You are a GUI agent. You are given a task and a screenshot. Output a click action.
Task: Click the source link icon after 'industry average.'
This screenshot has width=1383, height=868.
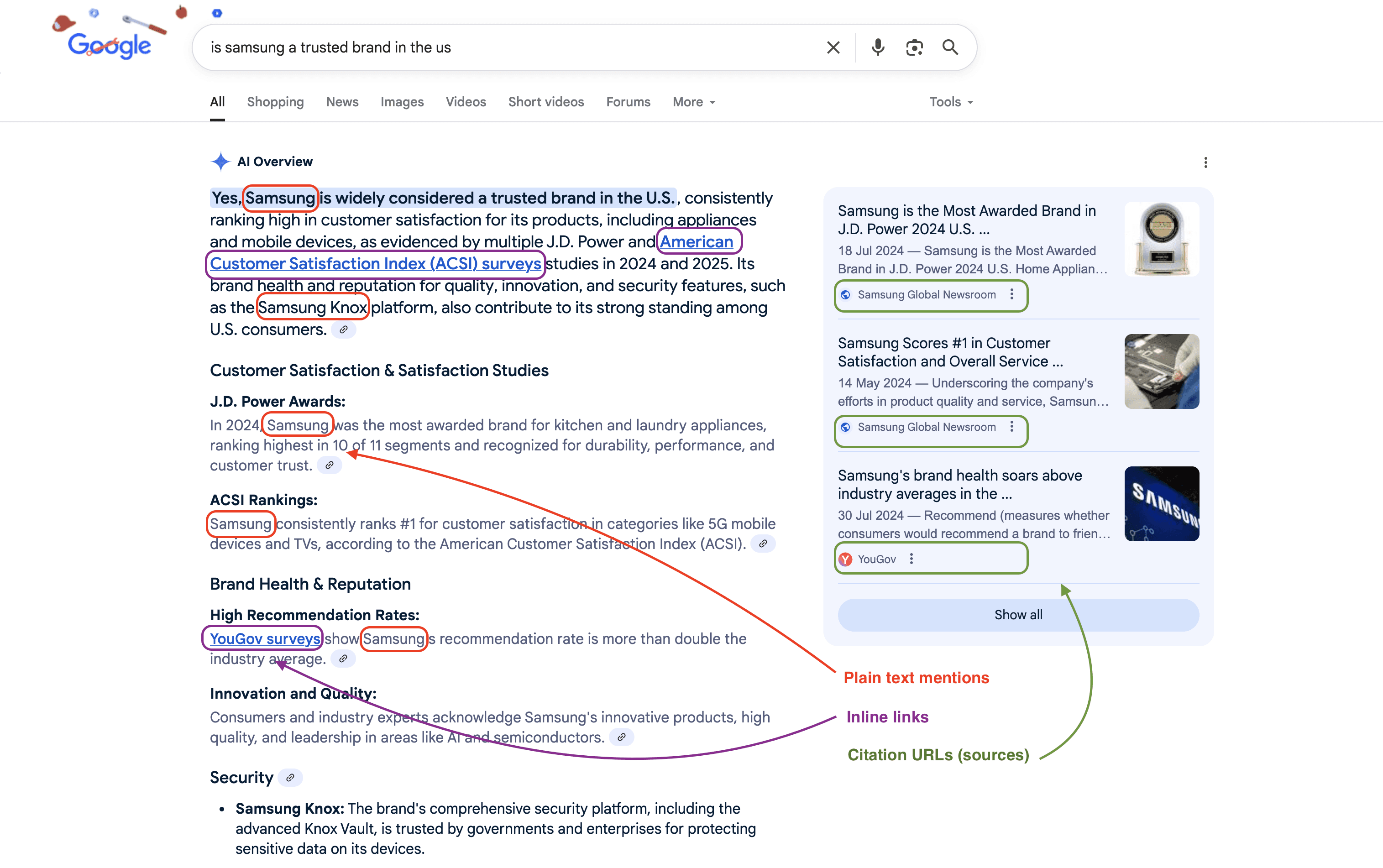click(343, 659)
